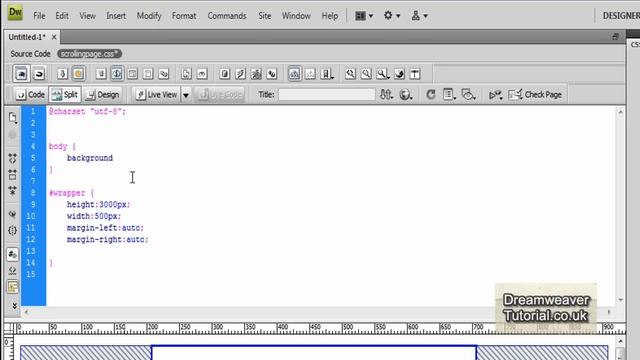
Task: Click the Expand All icon
Action: [x=13, y=191]
